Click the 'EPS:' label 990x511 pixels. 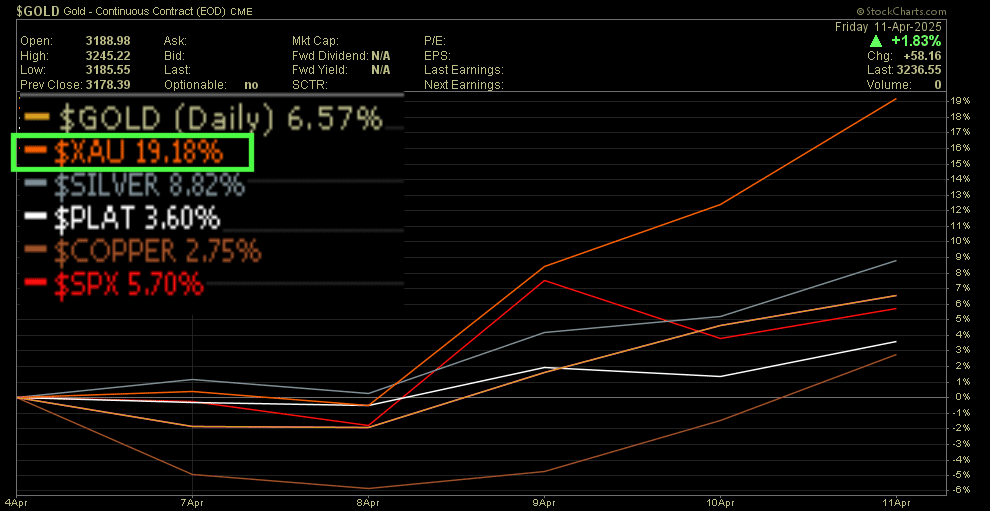click(436, 56)
